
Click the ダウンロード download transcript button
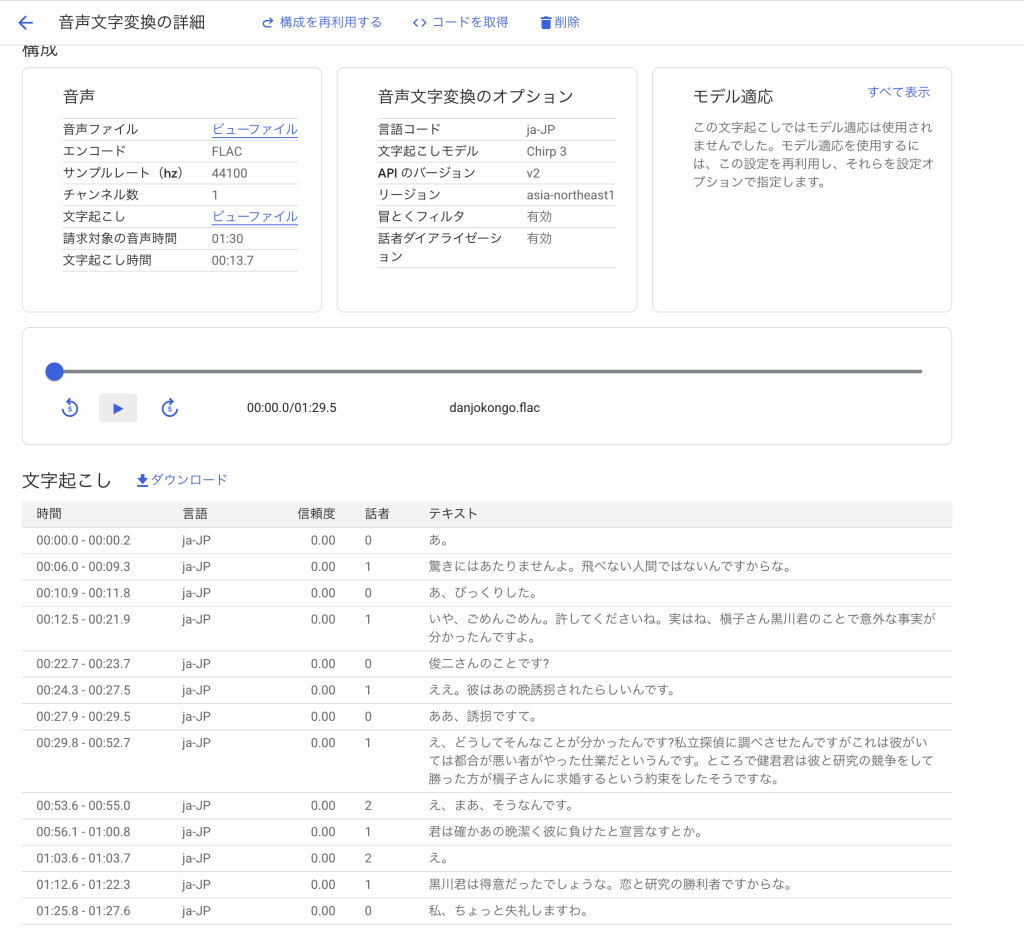click(182, 480)
